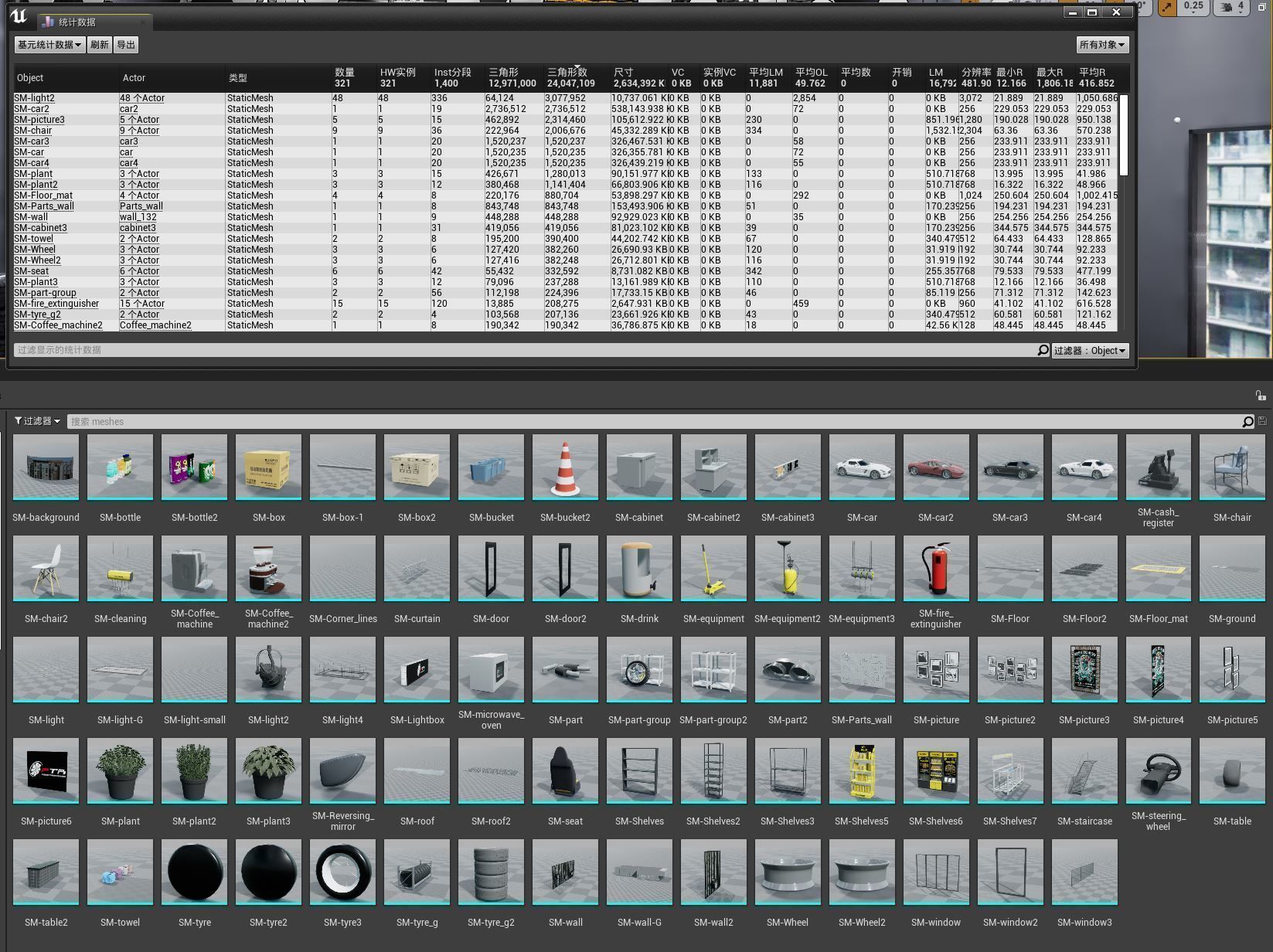This screenshot has height=952, width=1273.
Task: Select the SM-box cardboard box asset
Action: [x=269, y=467]
